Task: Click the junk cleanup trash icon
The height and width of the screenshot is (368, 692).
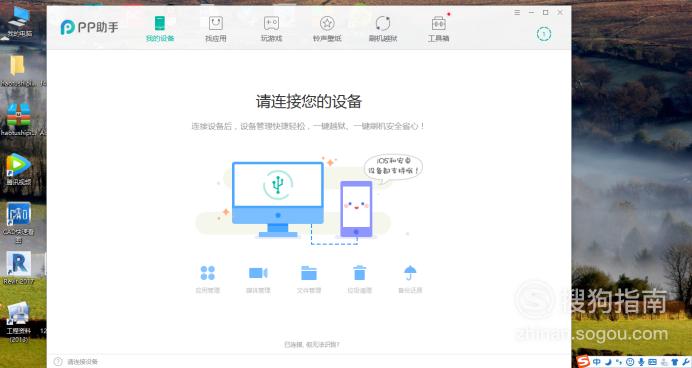Action: (x=360, y=273)
